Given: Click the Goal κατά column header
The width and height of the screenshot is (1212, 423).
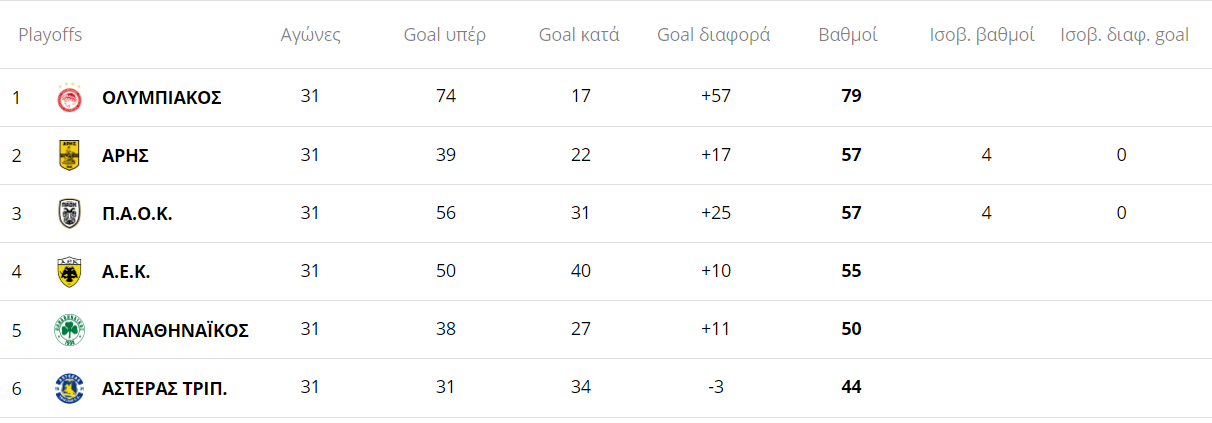Looking at the screenshot, I should (x=579, y=35).
